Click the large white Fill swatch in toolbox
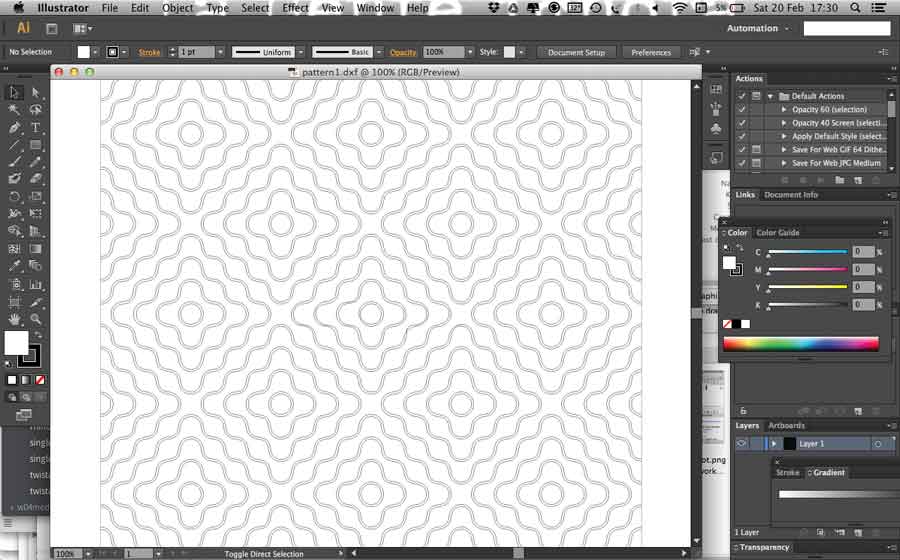This screenshot has width=900, height=560. click(16, 343)
